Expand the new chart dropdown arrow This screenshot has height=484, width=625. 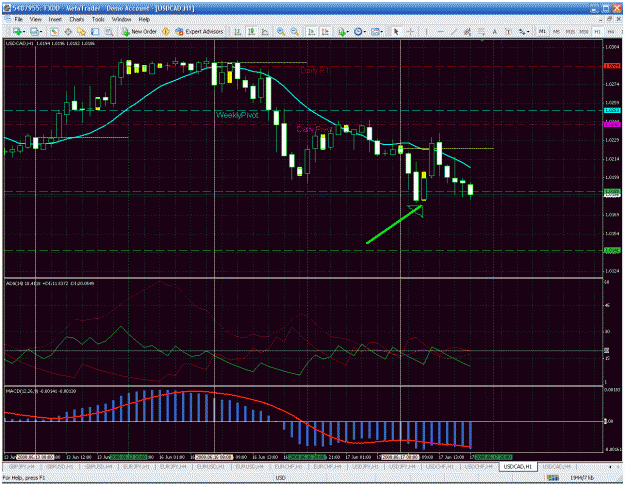point(24,31)
